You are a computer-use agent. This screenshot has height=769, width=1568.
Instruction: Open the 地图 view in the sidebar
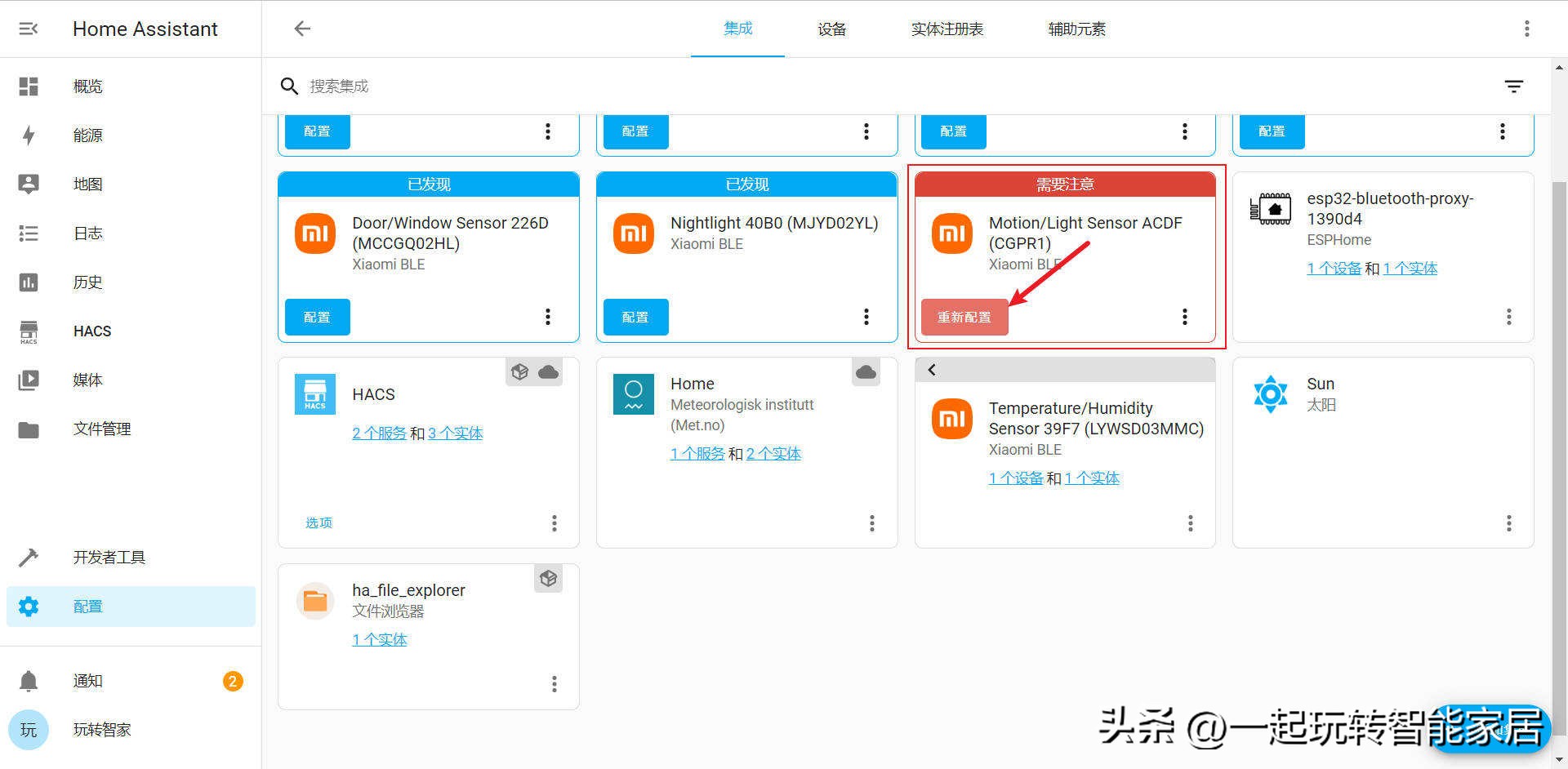(87, 184)
